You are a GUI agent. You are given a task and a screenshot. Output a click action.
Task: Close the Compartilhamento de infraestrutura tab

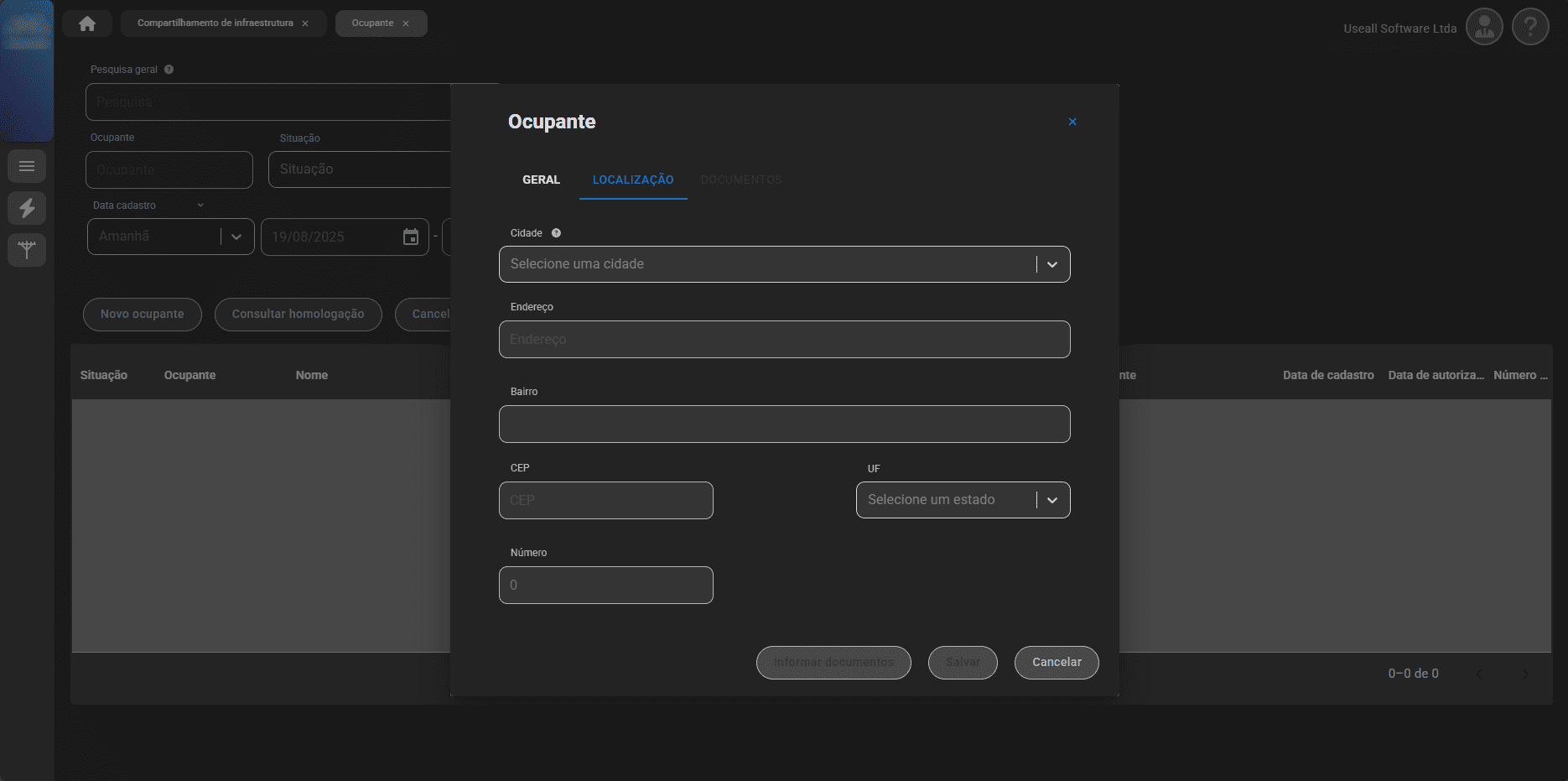[305, 23]
